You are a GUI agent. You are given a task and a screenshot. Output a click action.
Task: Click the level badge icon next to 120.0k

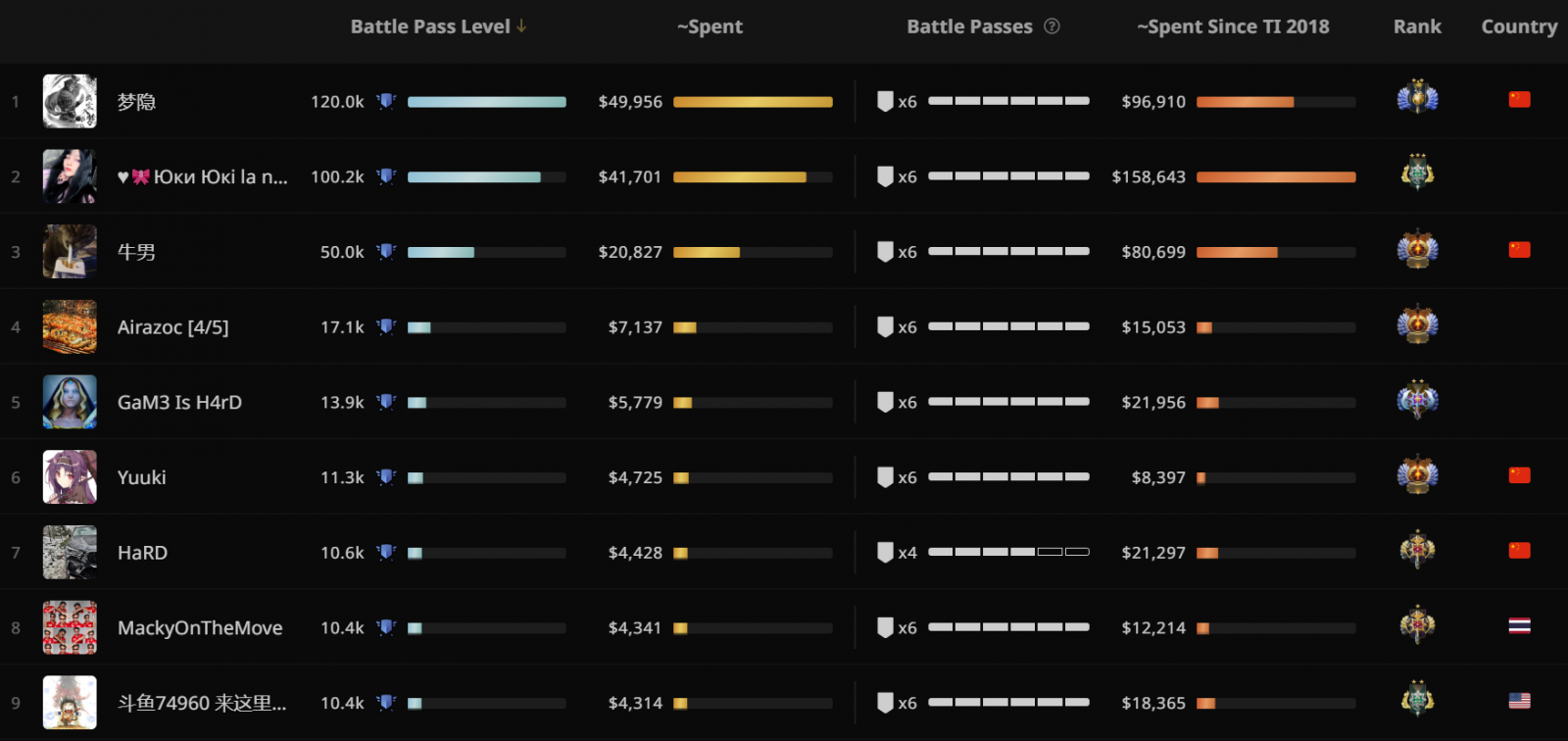(x=386, y=101)
